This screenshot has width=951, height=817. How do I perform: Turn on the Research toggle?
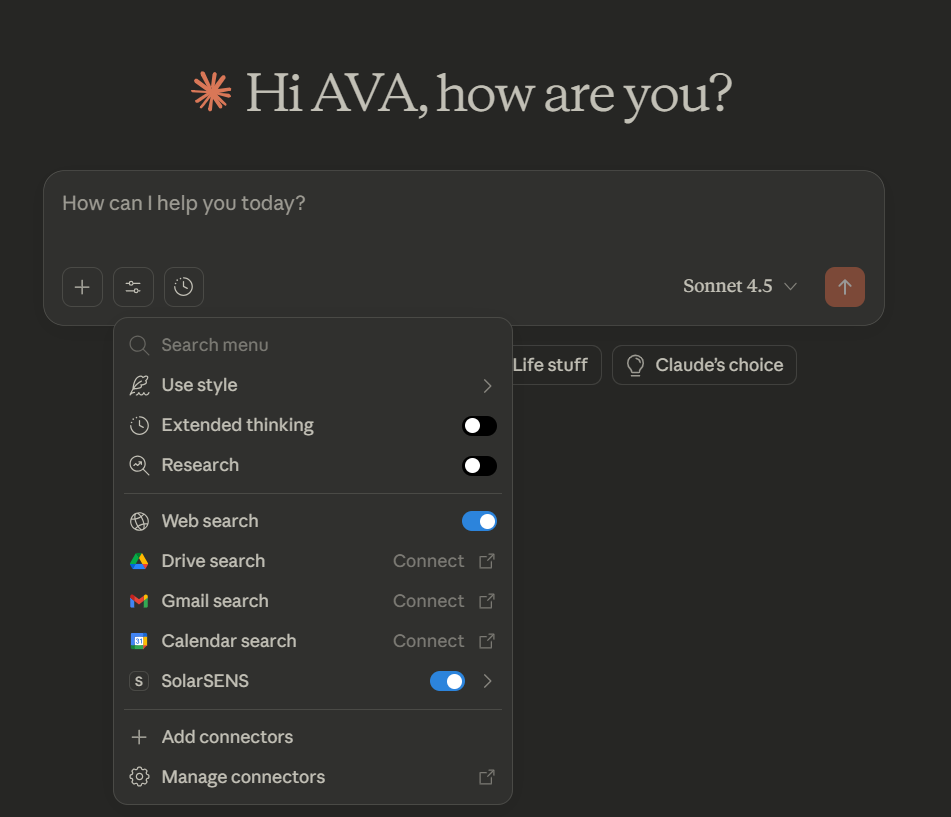(x=479, y=466)
